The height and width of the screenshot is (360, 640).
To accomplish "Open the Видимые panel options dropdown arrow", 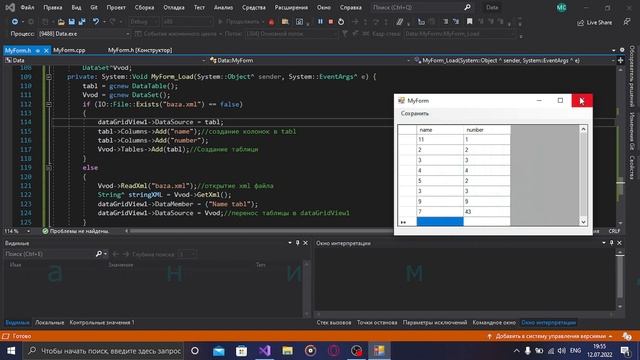I will coord(290,243).
